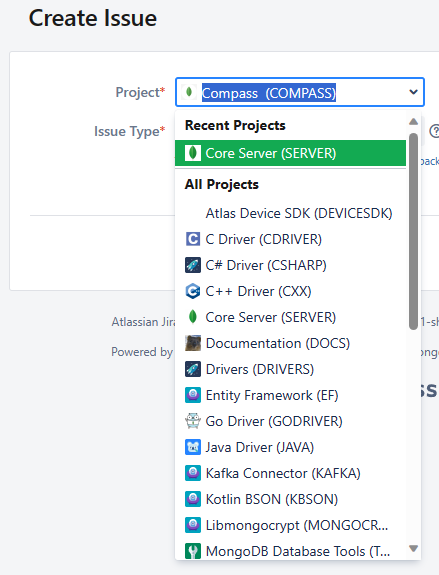Choose Libmongocrypt (MONGOCR...) project
This screenshot has width=439, height=575.
[x=290, y=526]
